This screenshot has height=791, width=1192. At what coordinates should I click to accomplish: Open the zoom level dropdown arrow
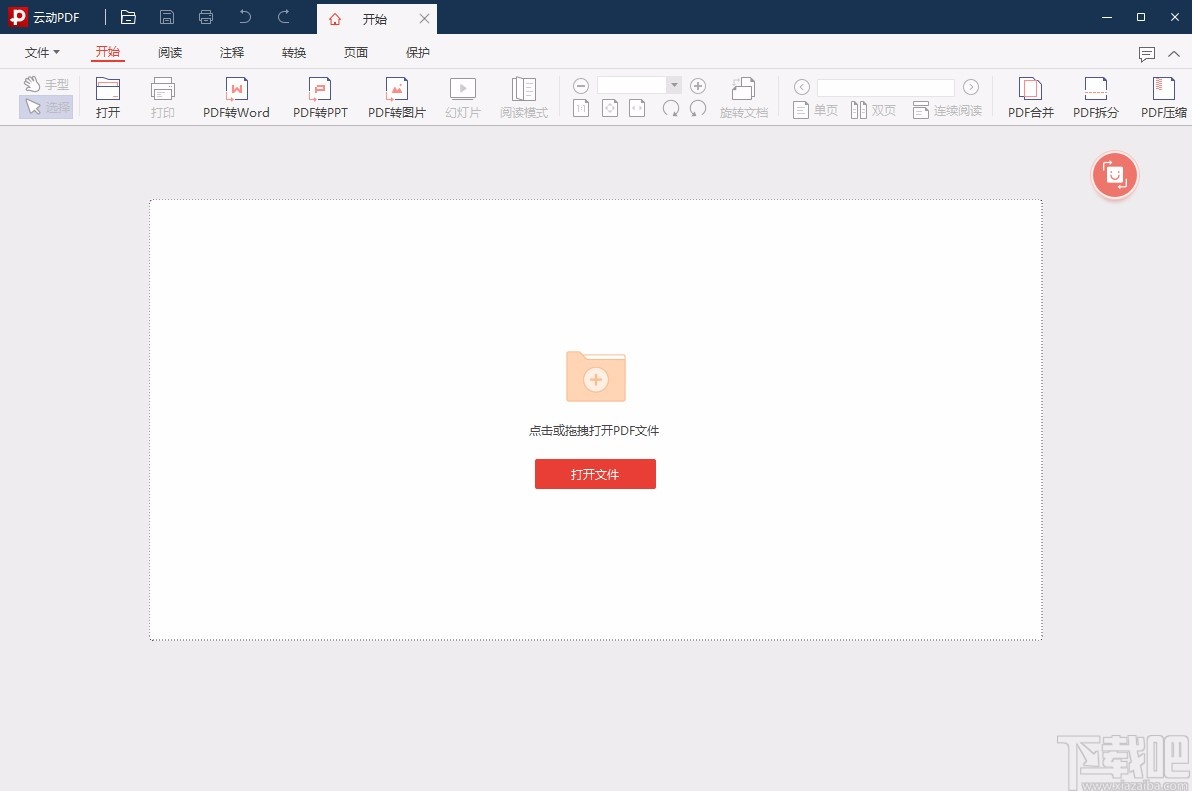coord(674,85)
